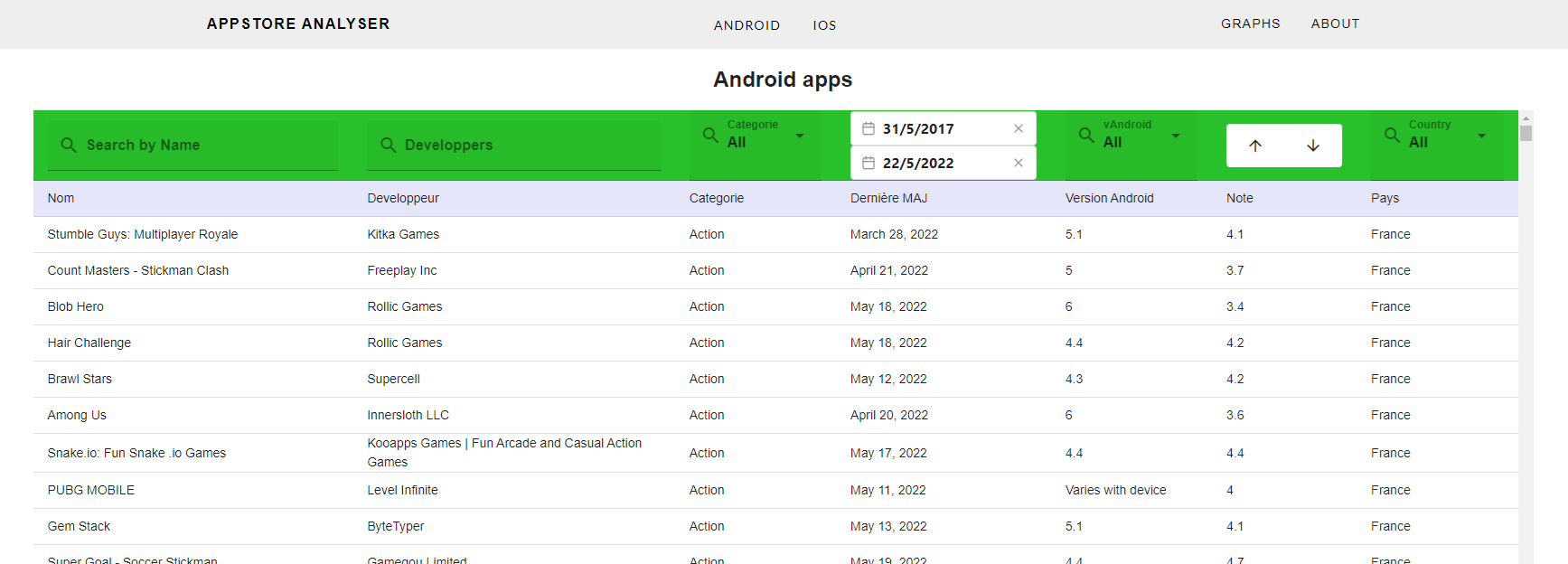Sort ratings descending with down arrow
1568x564 pixels.
coord(1313,146)
